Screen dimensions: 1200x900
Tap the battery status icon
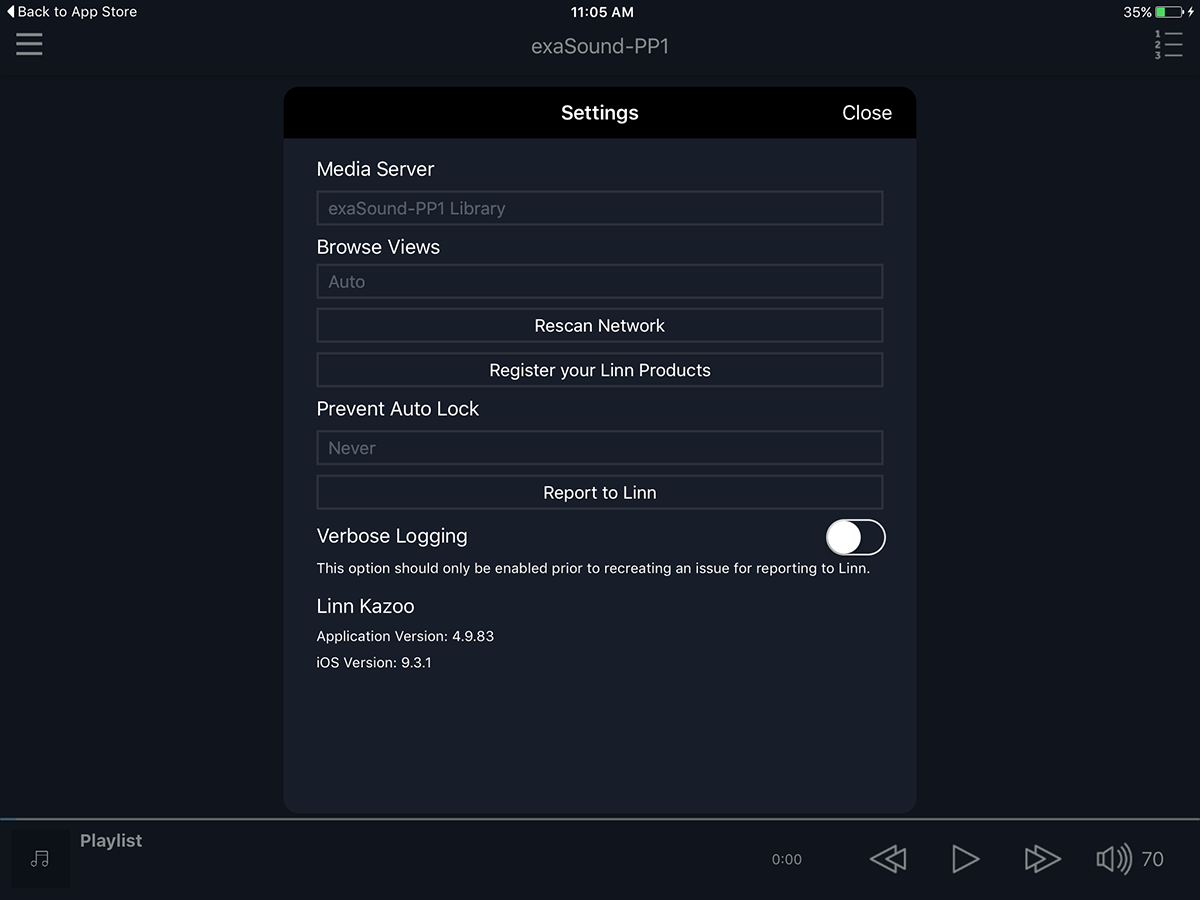(1168, 12)
